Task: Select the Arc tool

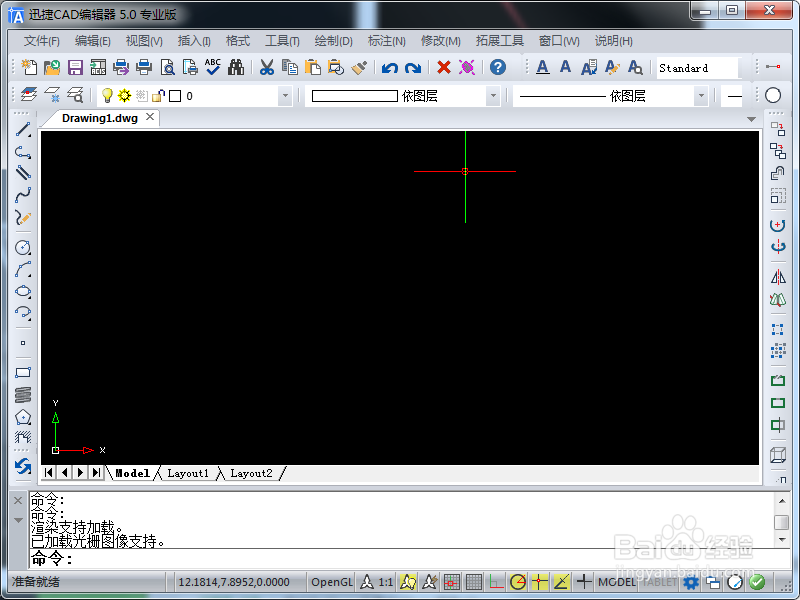Action: (23, 269)
